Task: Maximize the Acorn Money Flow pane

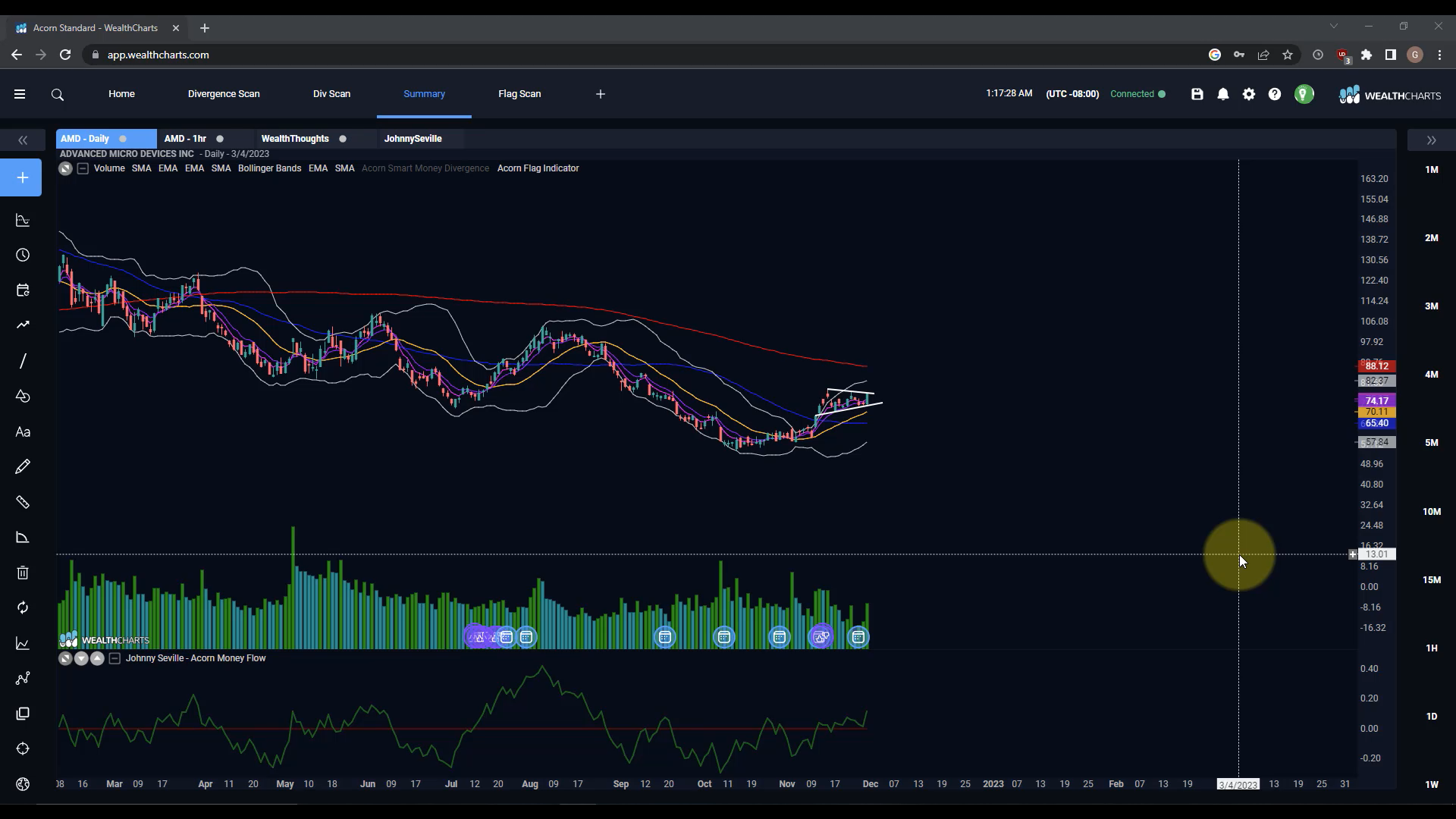Action: (65, 658)
